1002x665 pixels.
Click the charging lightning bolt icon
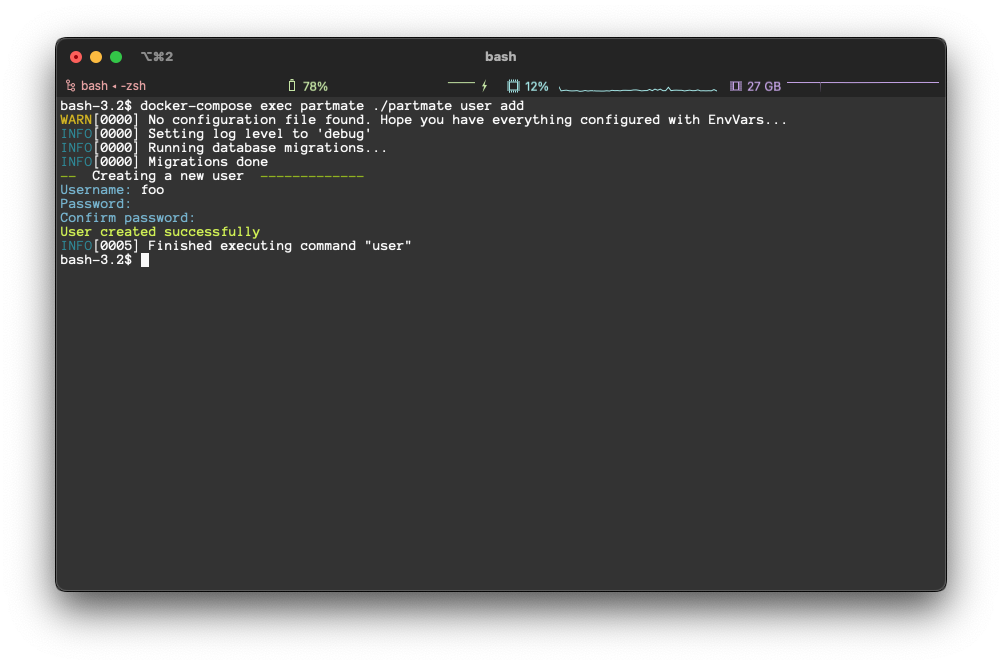pyautogui.click(x=484, y=86)
